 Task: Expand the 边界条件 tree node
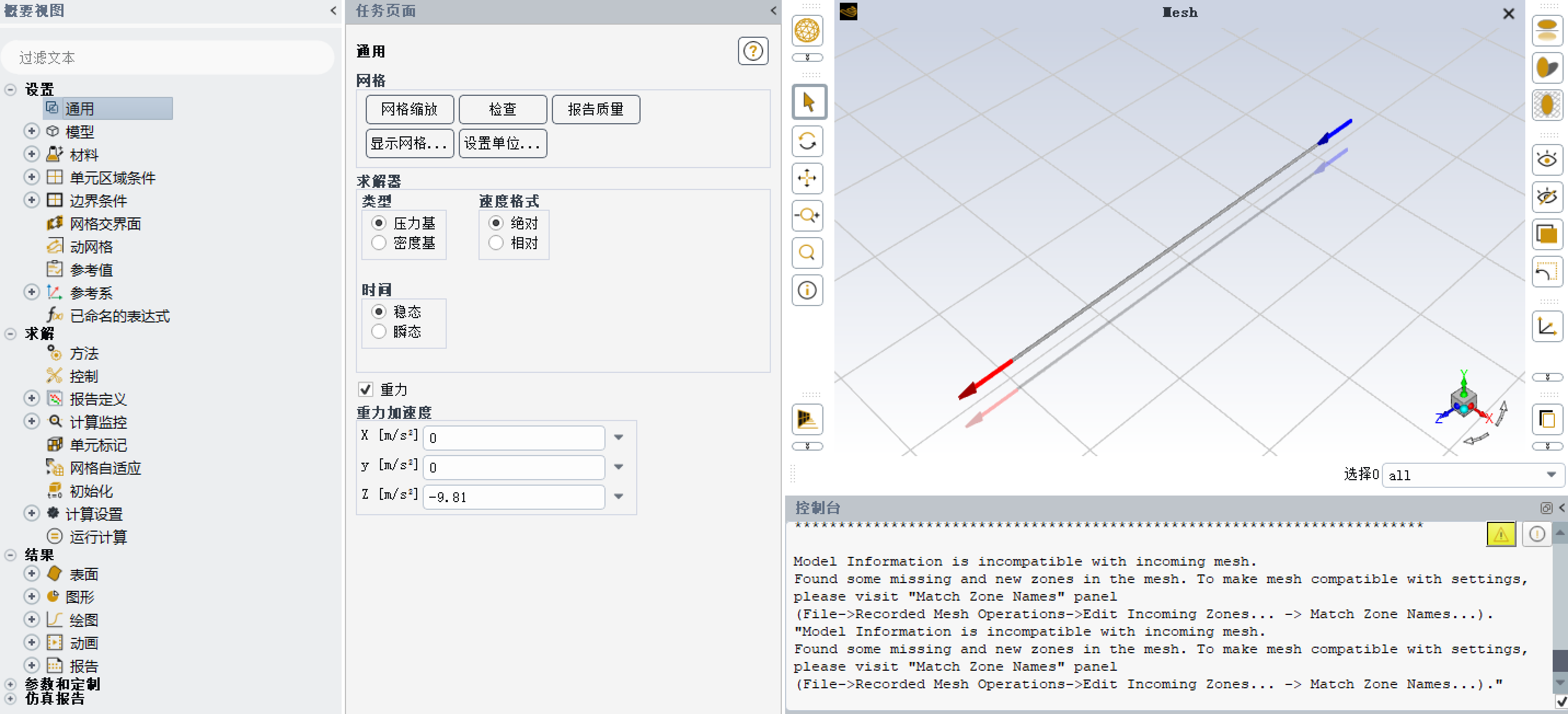coord(32,200)
